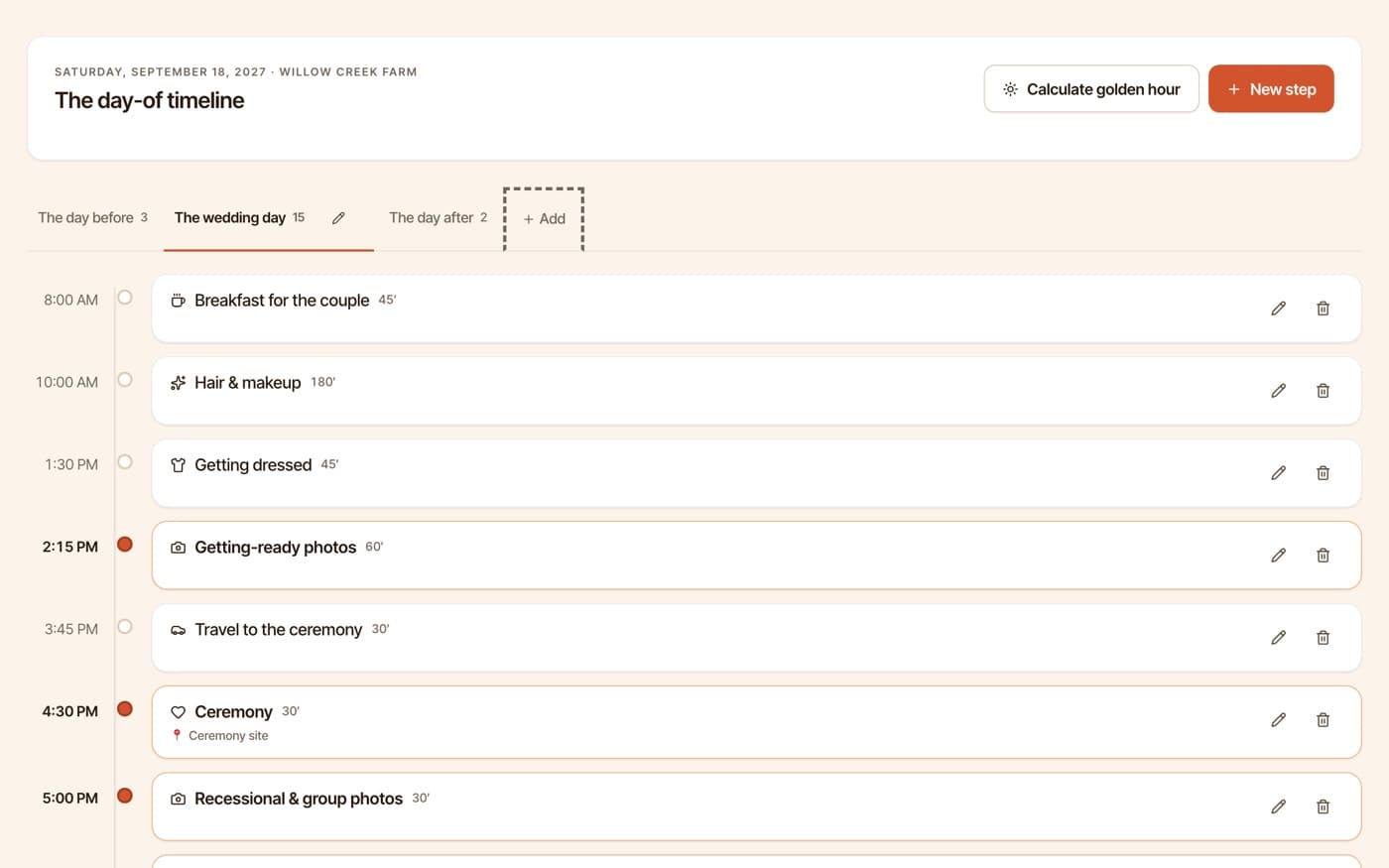The width and height of the screenshot is (1389, 868).
Task: Click the car icon beside Travel to the ceremony
Action: coord(178,630)
